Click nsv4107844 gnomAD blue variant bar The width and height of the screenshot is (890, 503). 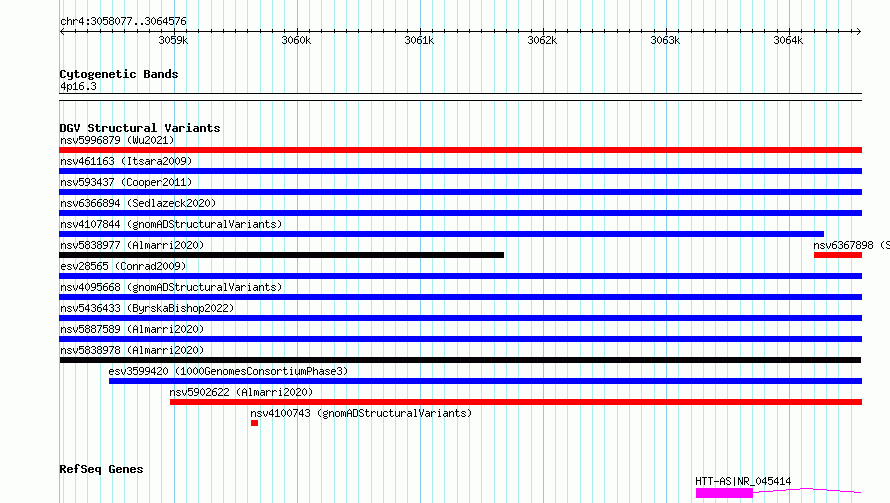(x=442, y=234)
